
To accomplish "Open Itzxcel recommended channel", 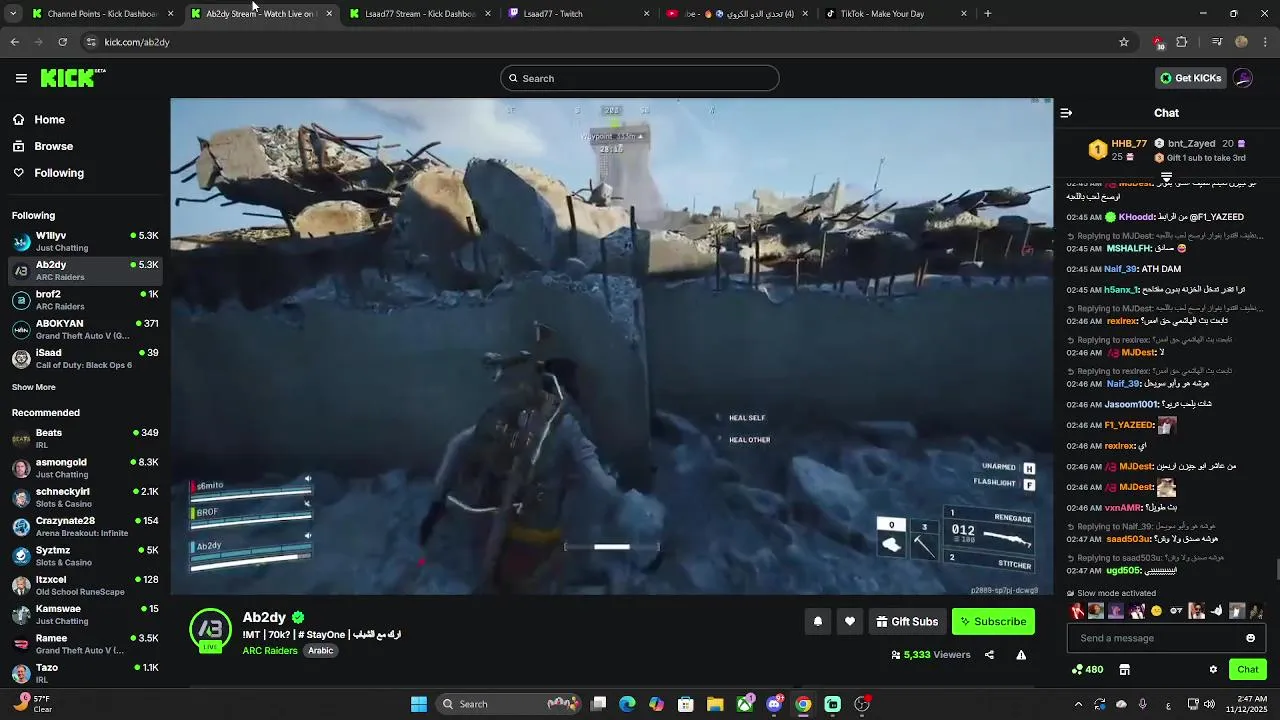I will (85, 585).
